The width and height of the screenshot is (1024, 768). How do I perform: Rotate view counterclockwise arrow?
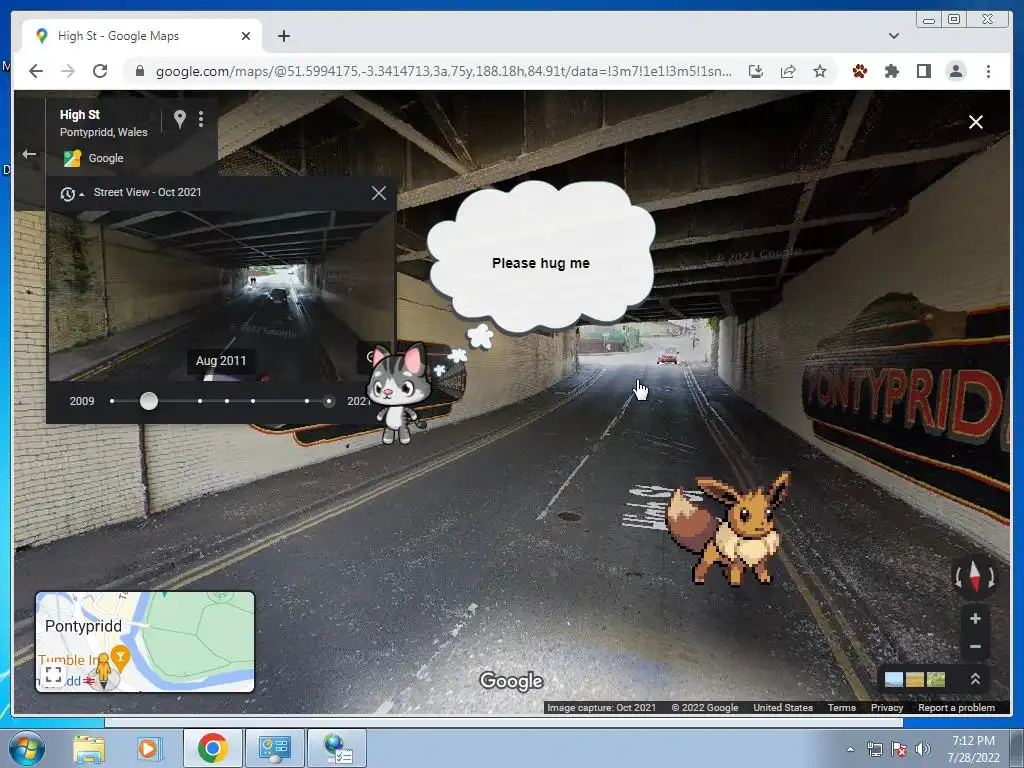pos(959,577)
